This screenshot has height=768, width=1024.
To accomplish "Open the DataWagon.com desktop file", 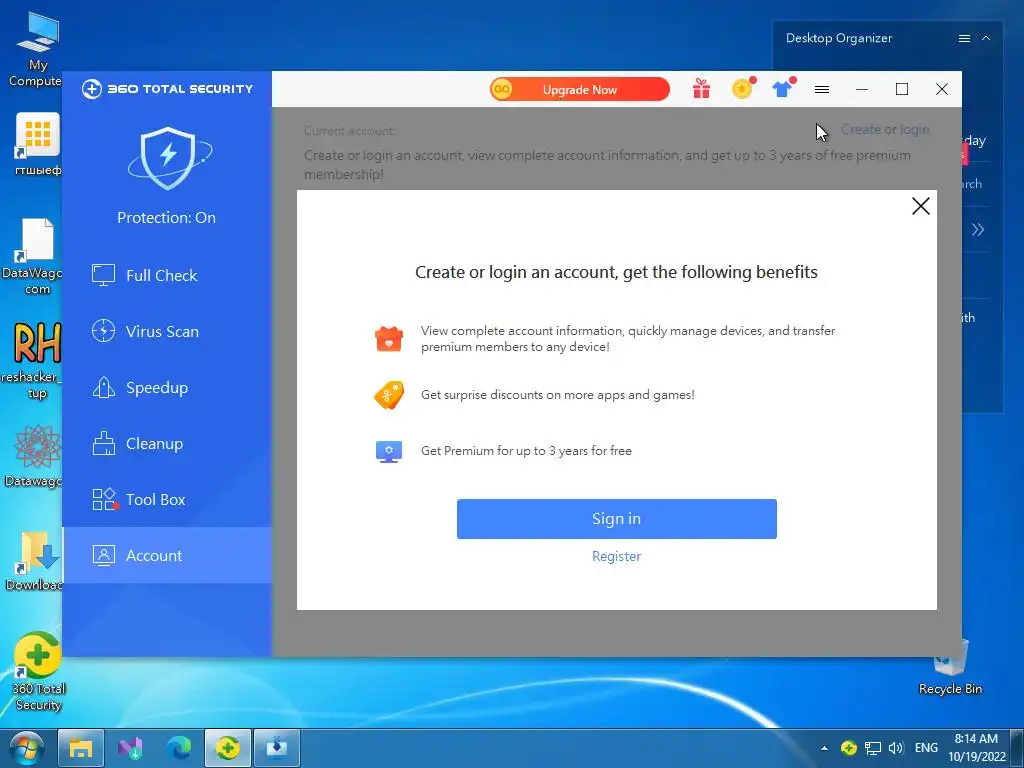I will tap(34, 257).
